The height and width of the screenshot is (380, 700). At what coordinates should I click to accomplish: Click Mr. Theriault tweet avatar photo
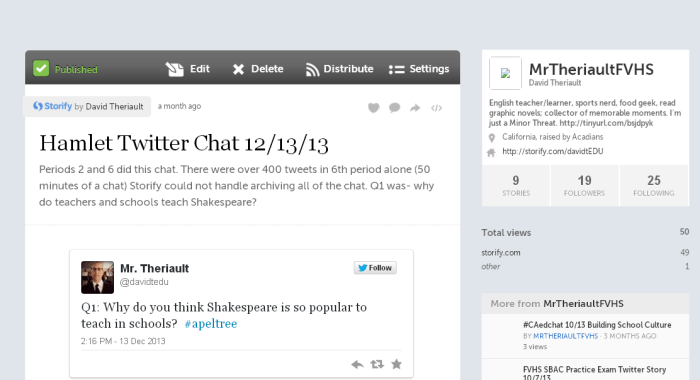(97, 277)
